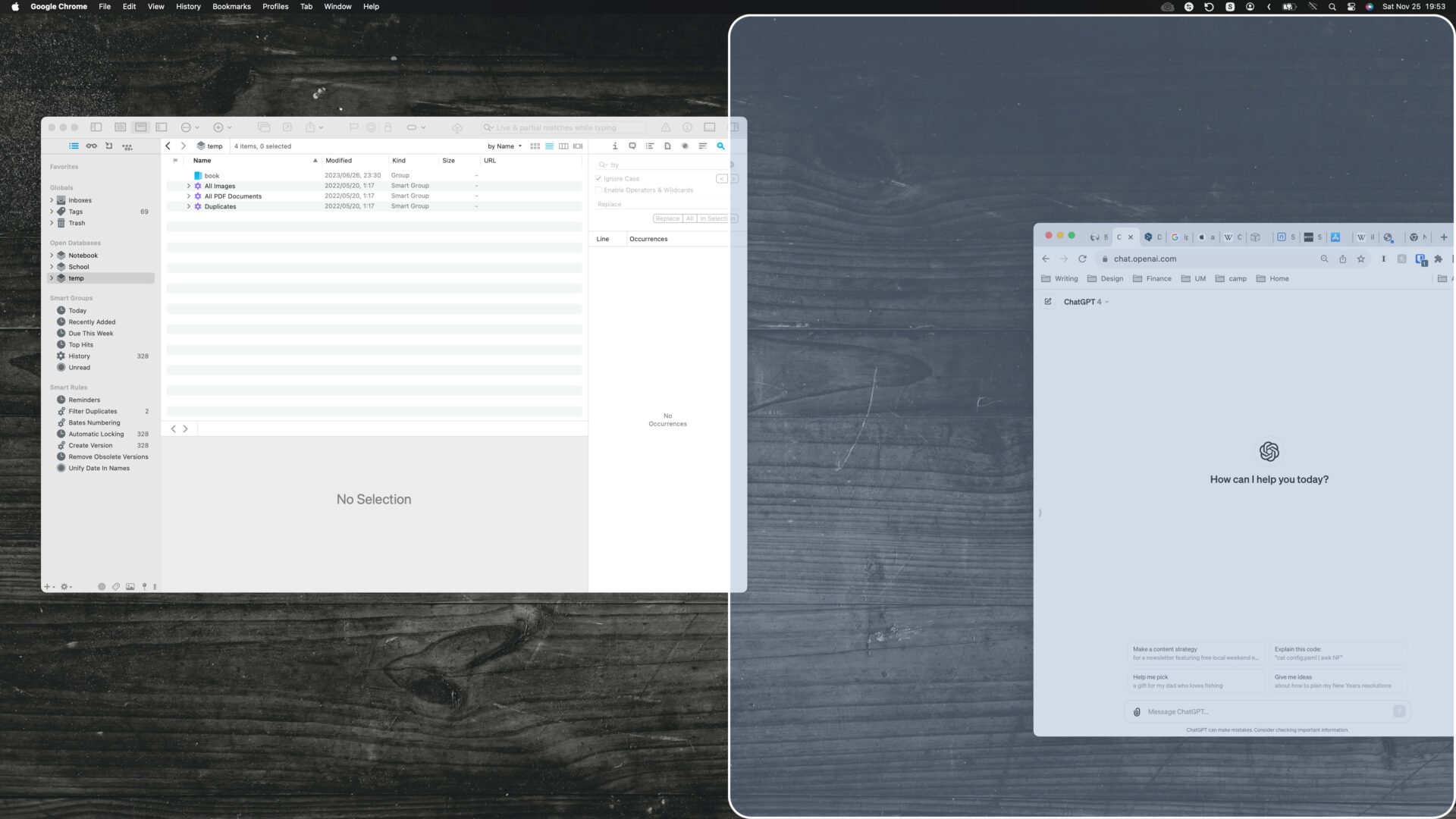Viewport: 1456px width, 819px height.
Task: Open the annotations inspector speech bubble icon
Action: [632, 146]
